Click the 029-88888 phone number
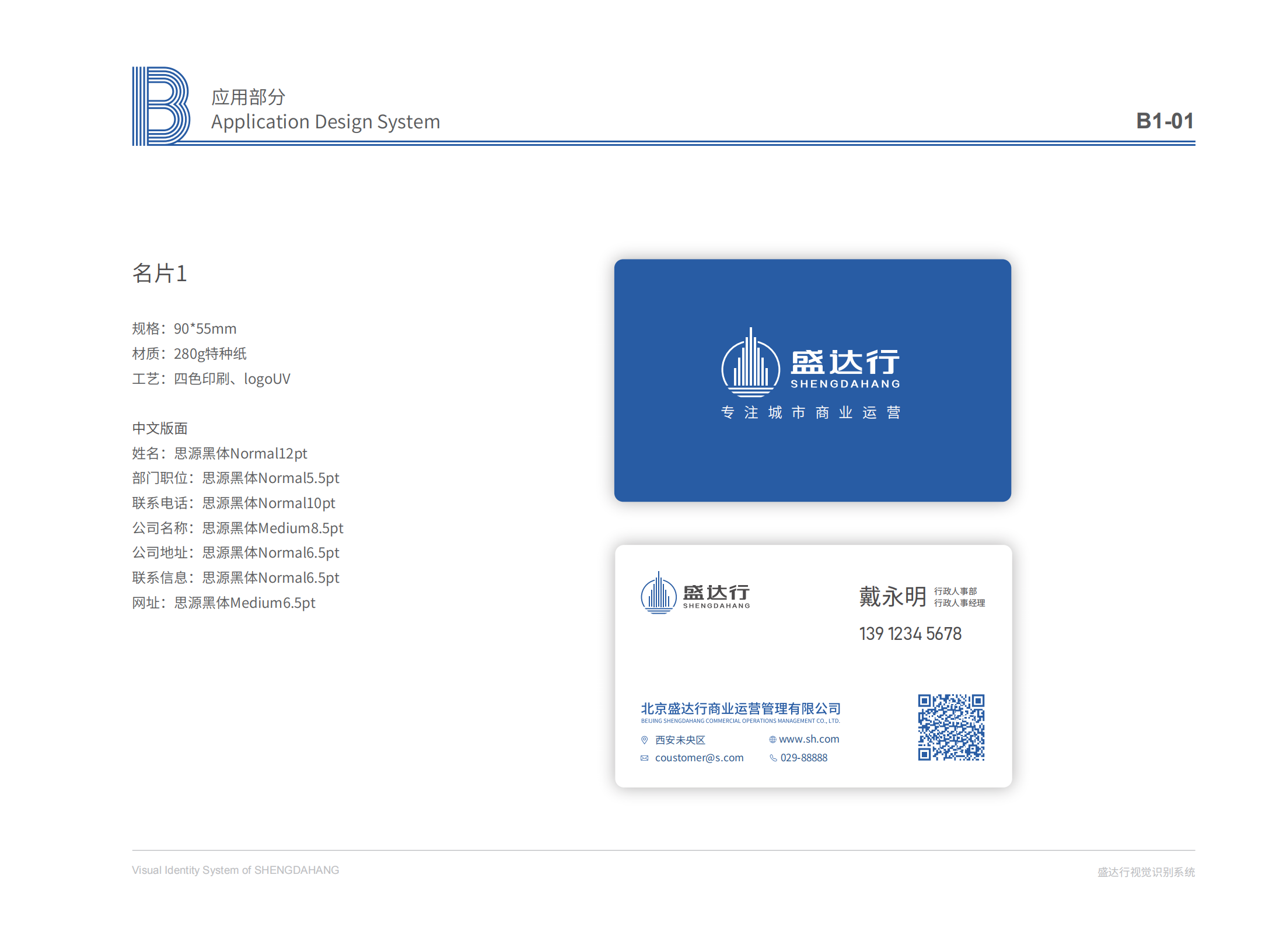Viewport: 1283px width, 952px height. click(x=803, y=758)
